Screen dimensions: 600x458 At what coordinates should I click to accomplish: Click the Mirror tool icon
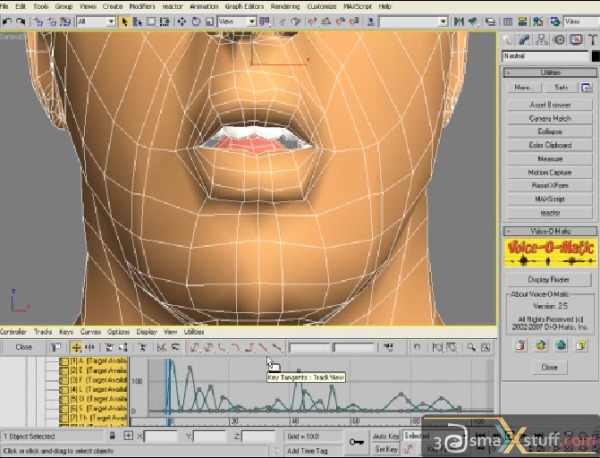pyautogui.click(x=458, y=21)
